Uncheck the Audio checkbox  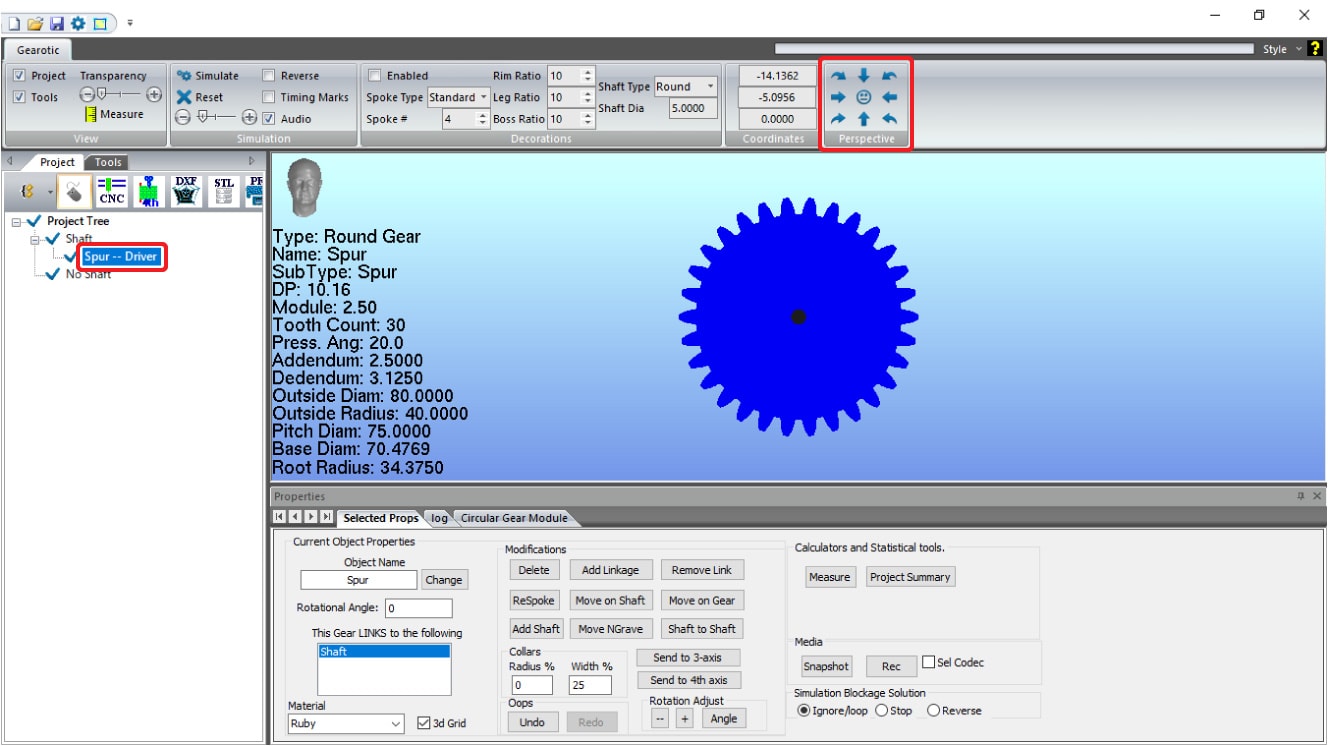point(268,119)
